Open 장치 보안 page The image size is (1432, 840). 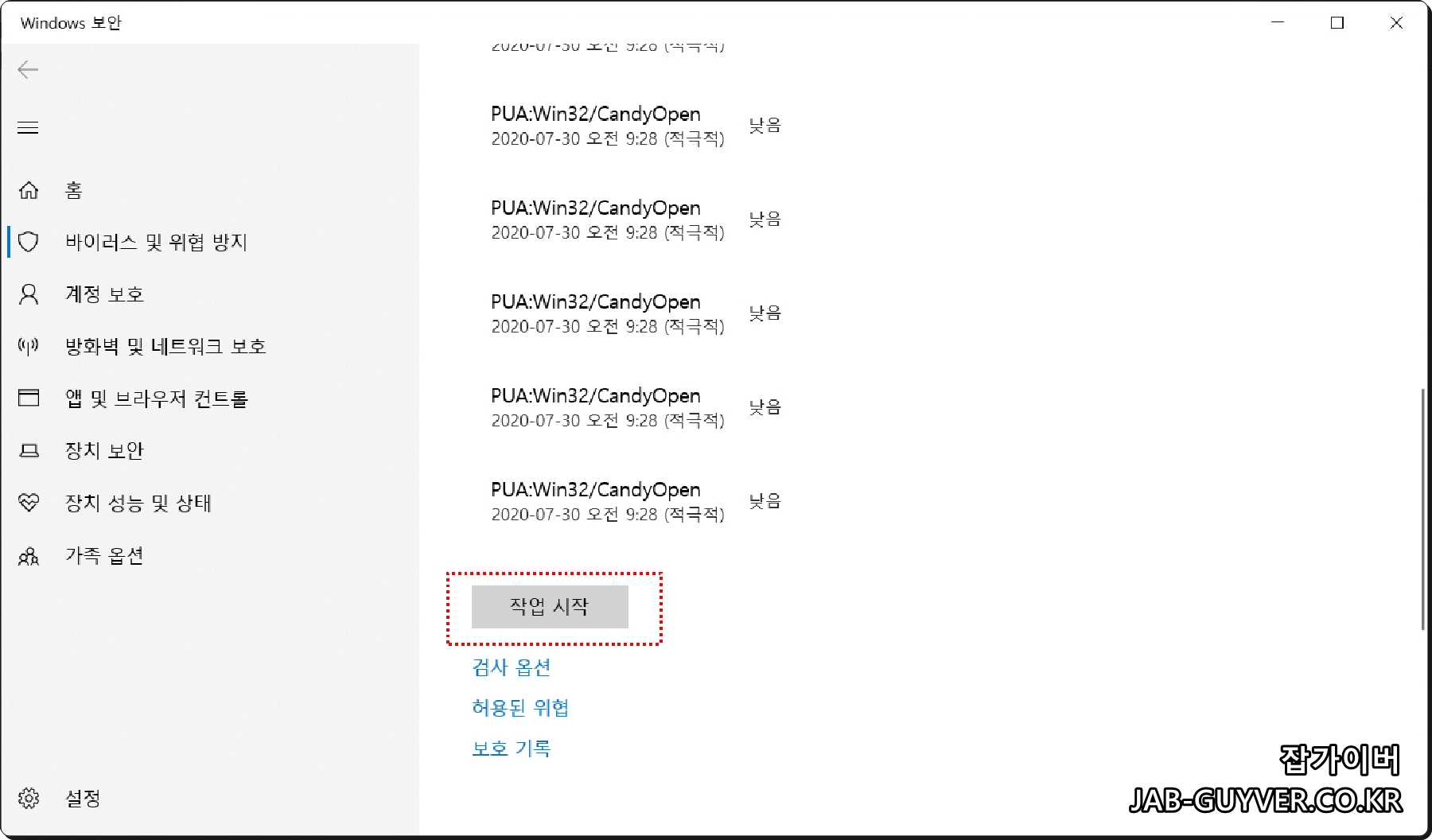click(104, 451)
